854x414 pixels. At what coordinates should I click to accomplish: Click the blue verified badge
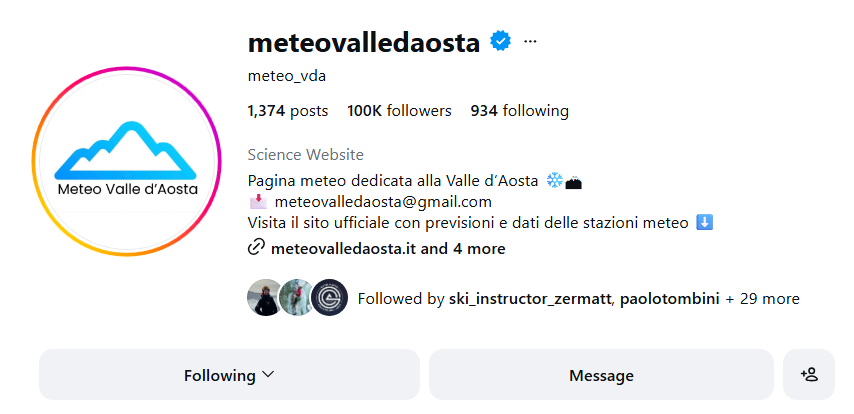coord(500,41)
